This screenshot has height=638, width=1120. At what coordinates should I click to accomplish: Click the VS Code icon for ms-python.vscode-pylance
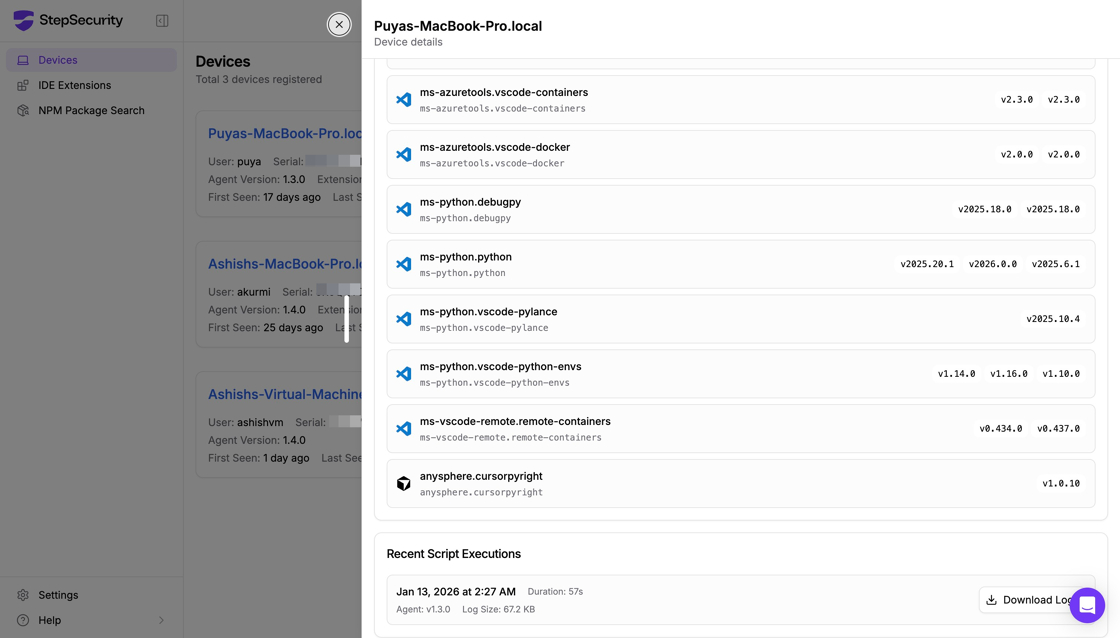click(x=404, y=319)
